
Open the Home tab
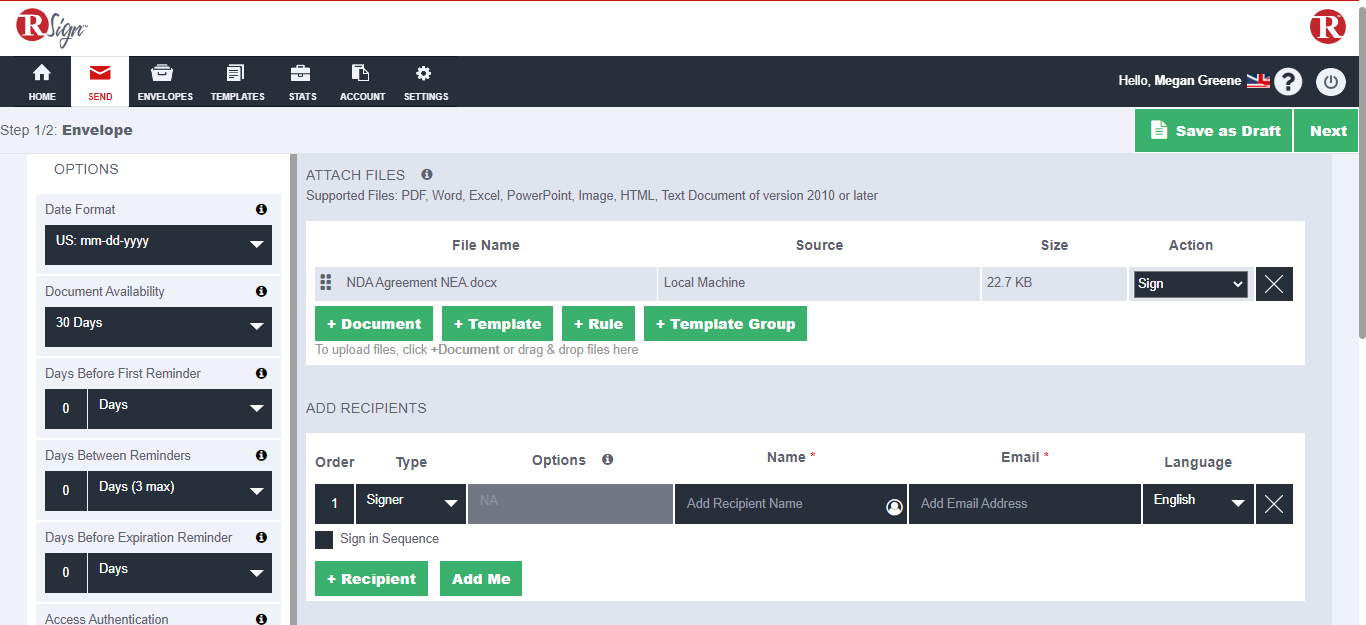point(42,82)
